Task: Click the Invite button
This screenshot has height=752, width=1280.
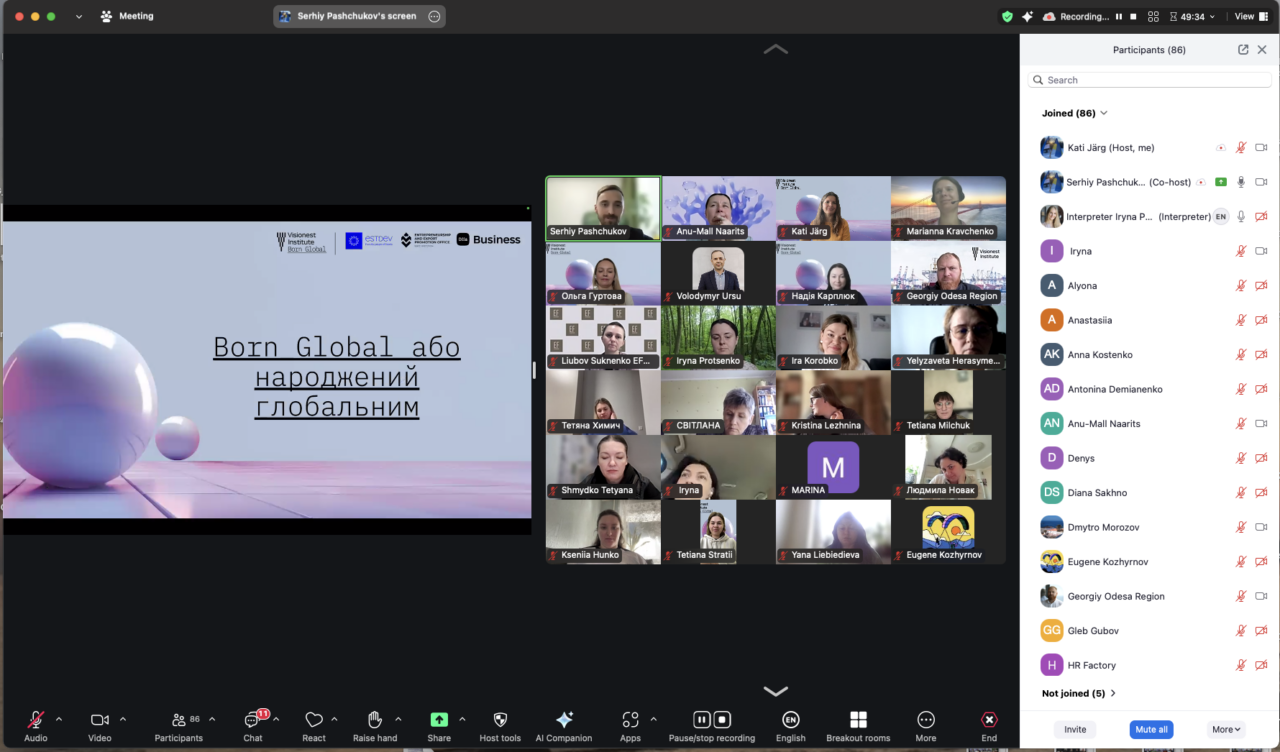Action: point(1075,729)
